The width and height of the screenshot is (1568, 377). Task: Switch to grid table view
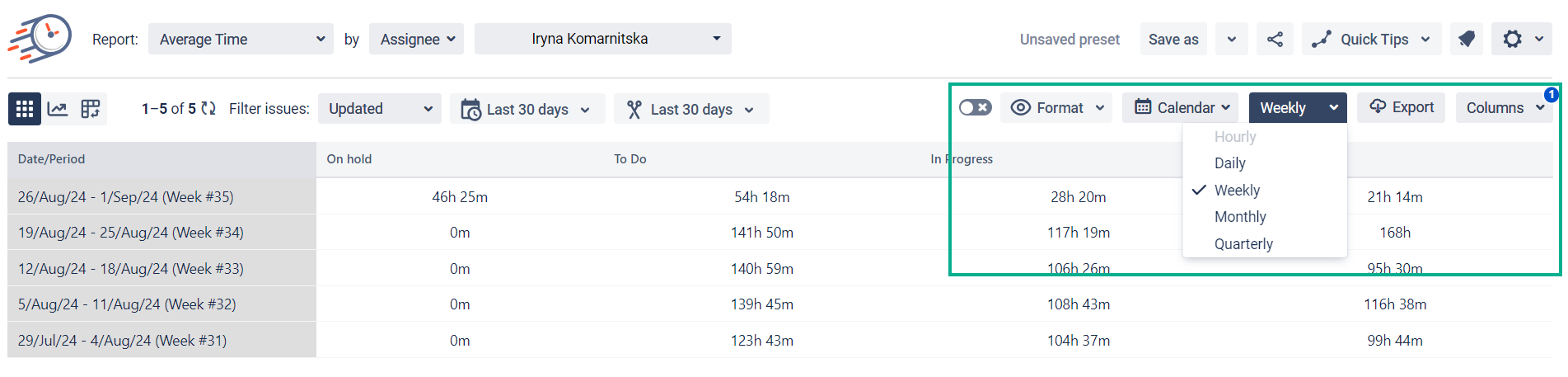coord(25,109)
